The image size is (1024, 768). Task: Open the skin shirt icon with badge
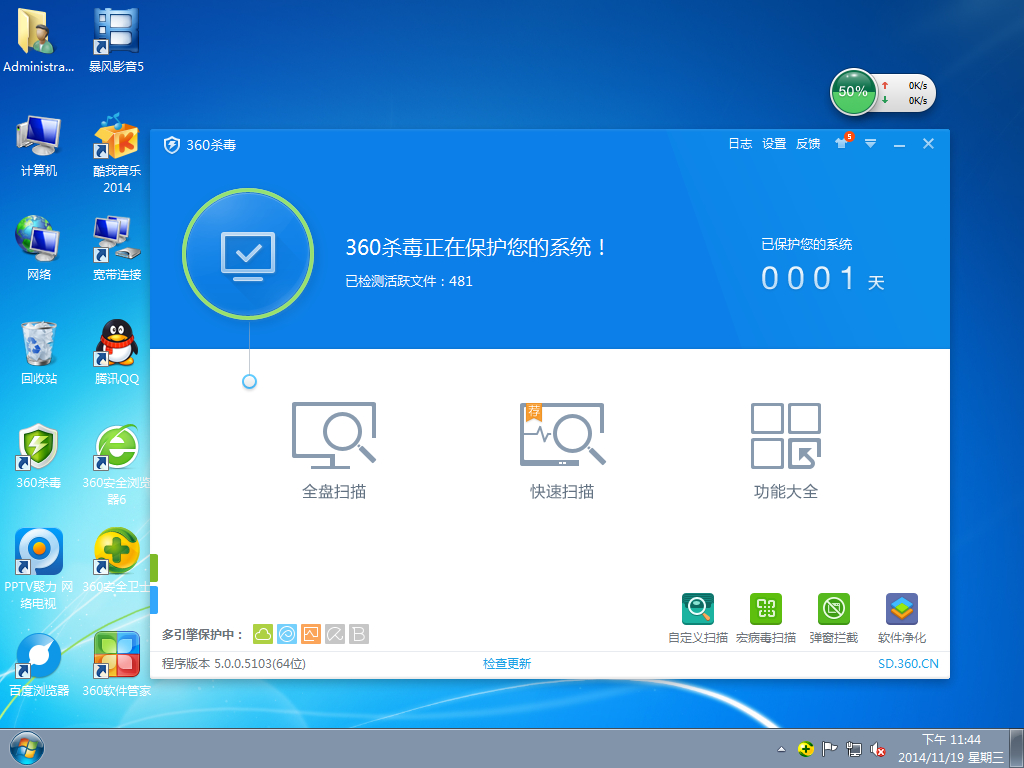click(843, 142)
